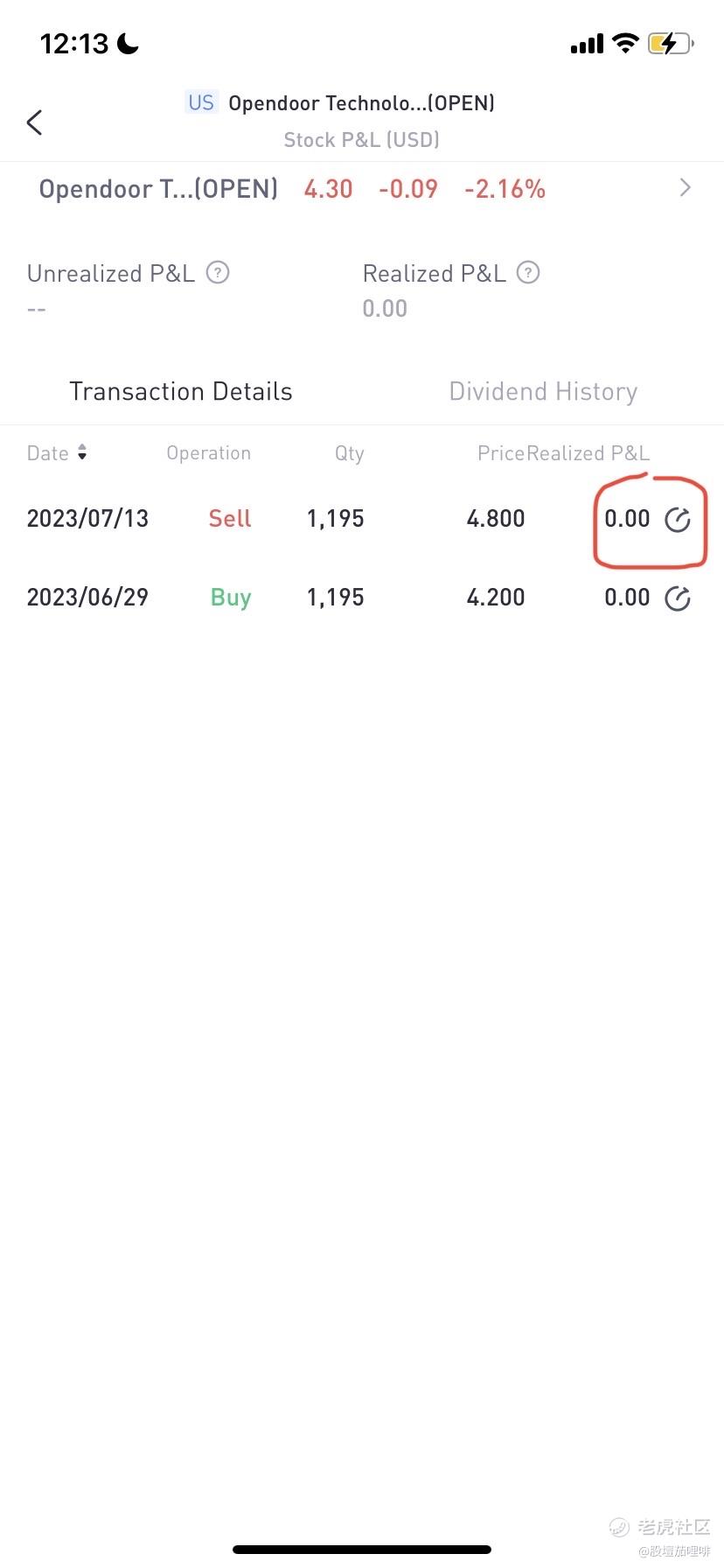Tap the battery charging status icon
Image resolution: width=724 pixels, height=1568 pixels.
coord(670,43)
